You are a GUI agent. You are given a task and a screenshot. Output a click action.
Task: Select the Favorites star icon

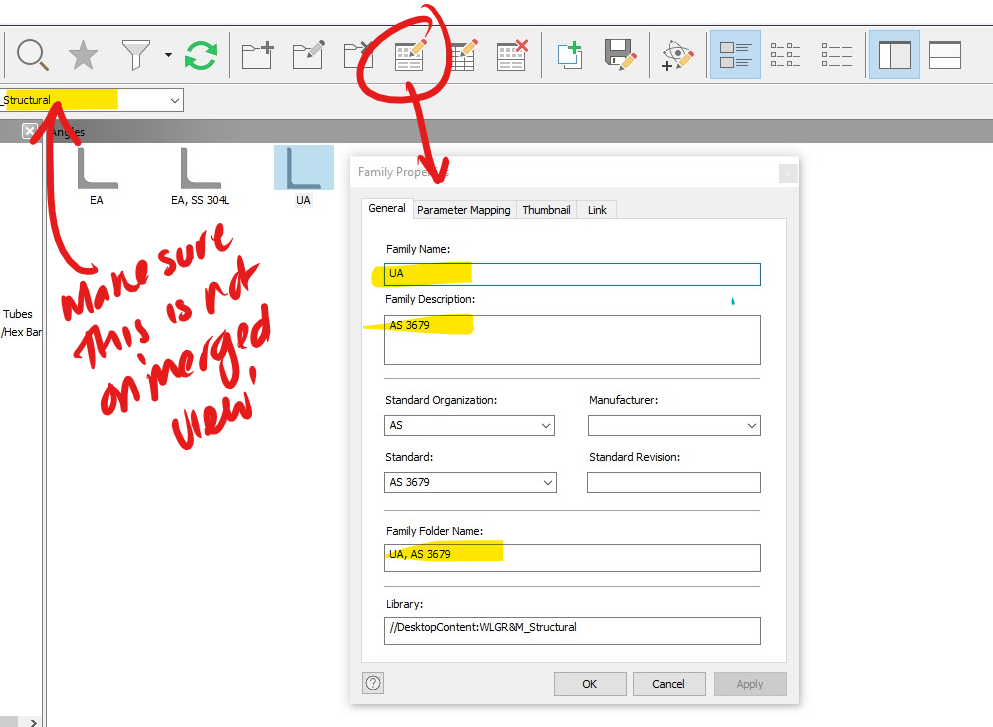pos(83,55)
